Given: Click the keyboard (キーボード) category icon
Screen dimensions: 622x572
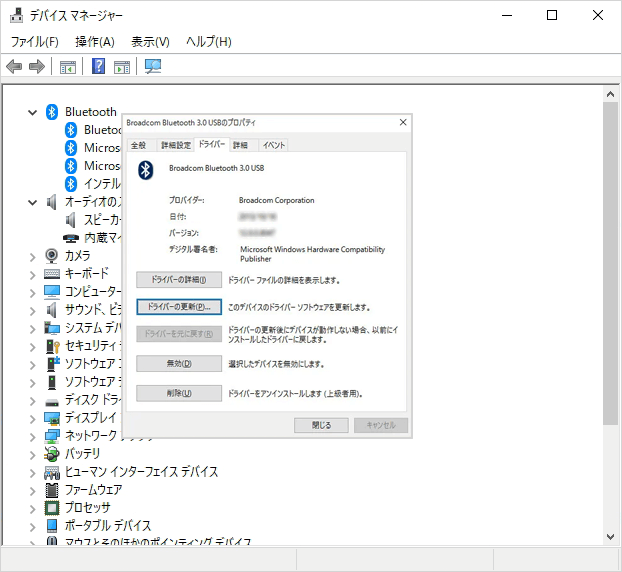Looking at the screenshot, I should 52,274.
